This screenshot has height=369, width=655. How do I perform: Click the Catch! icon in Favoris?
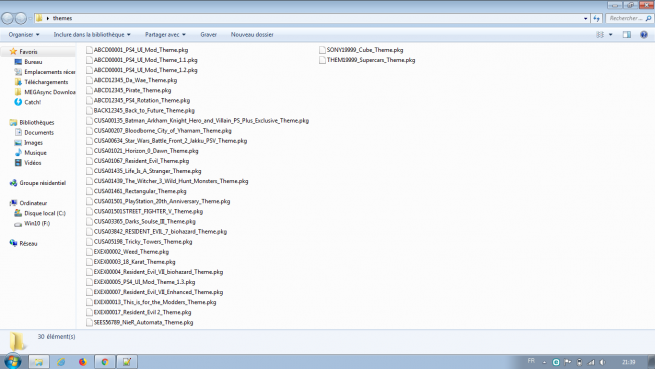coord(18,102)
